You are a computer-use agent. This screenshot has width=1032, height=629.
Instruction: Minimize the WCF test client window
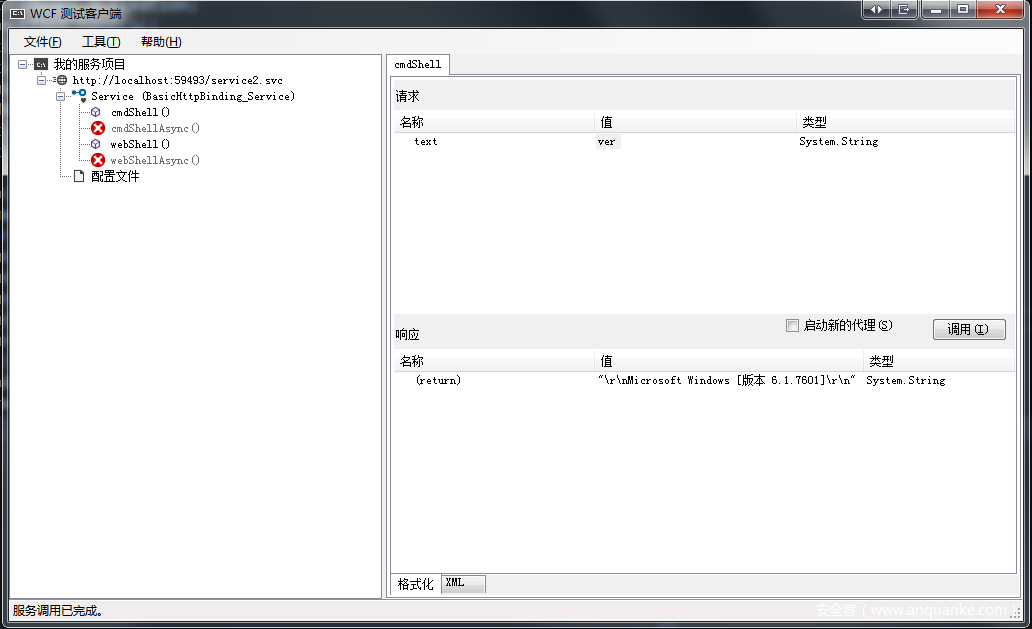tap(935, 9)
